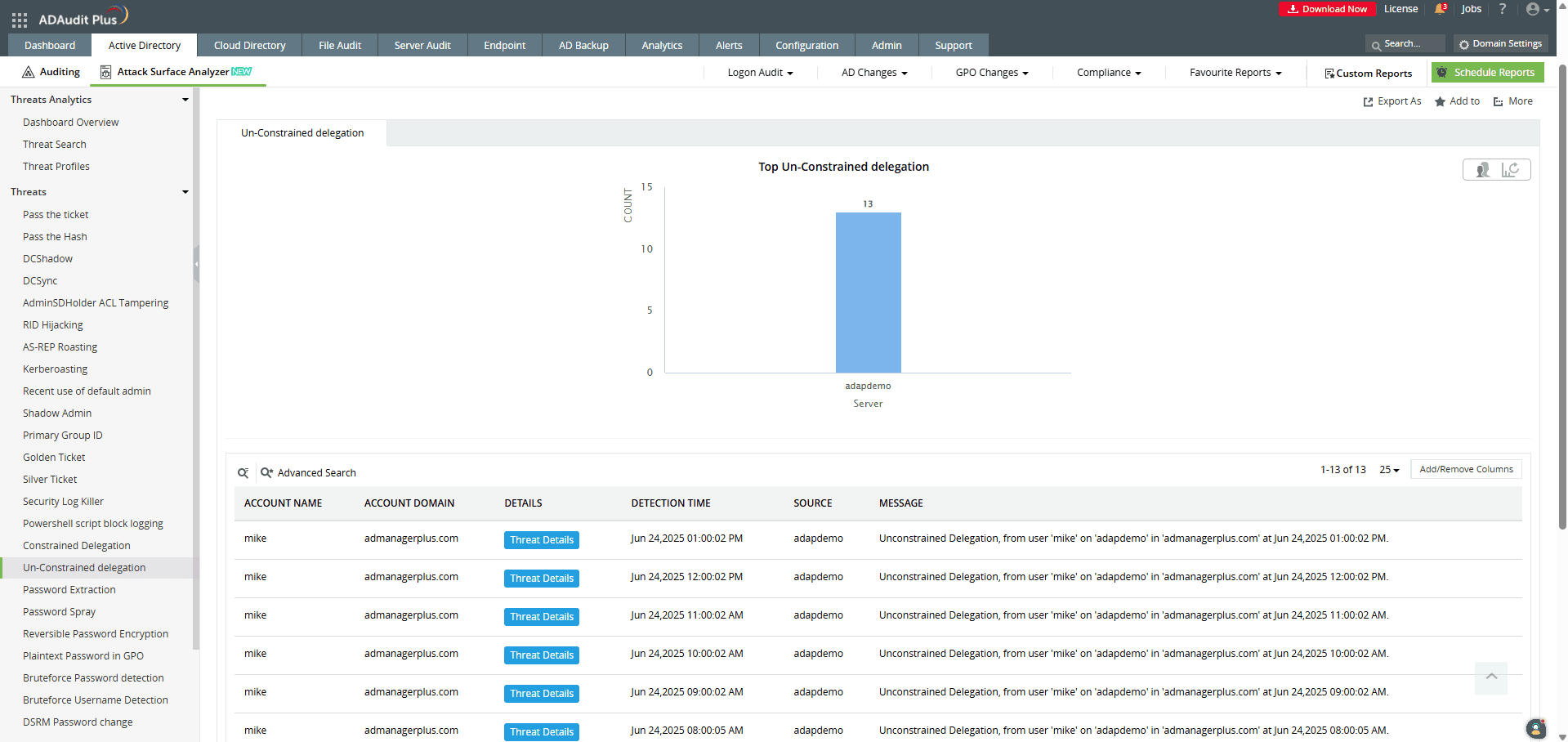
Task: Click the Jobs link
Action: click(x=1471, y=9)
